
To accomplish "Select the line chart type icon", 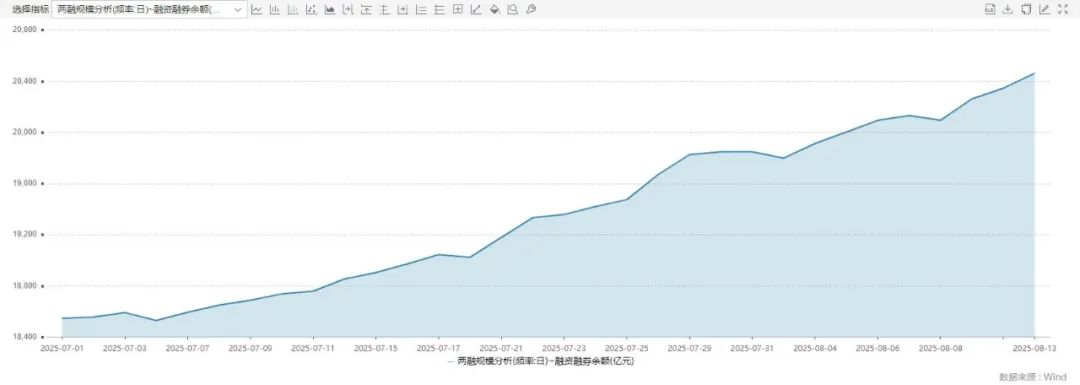I will point(257,10).
